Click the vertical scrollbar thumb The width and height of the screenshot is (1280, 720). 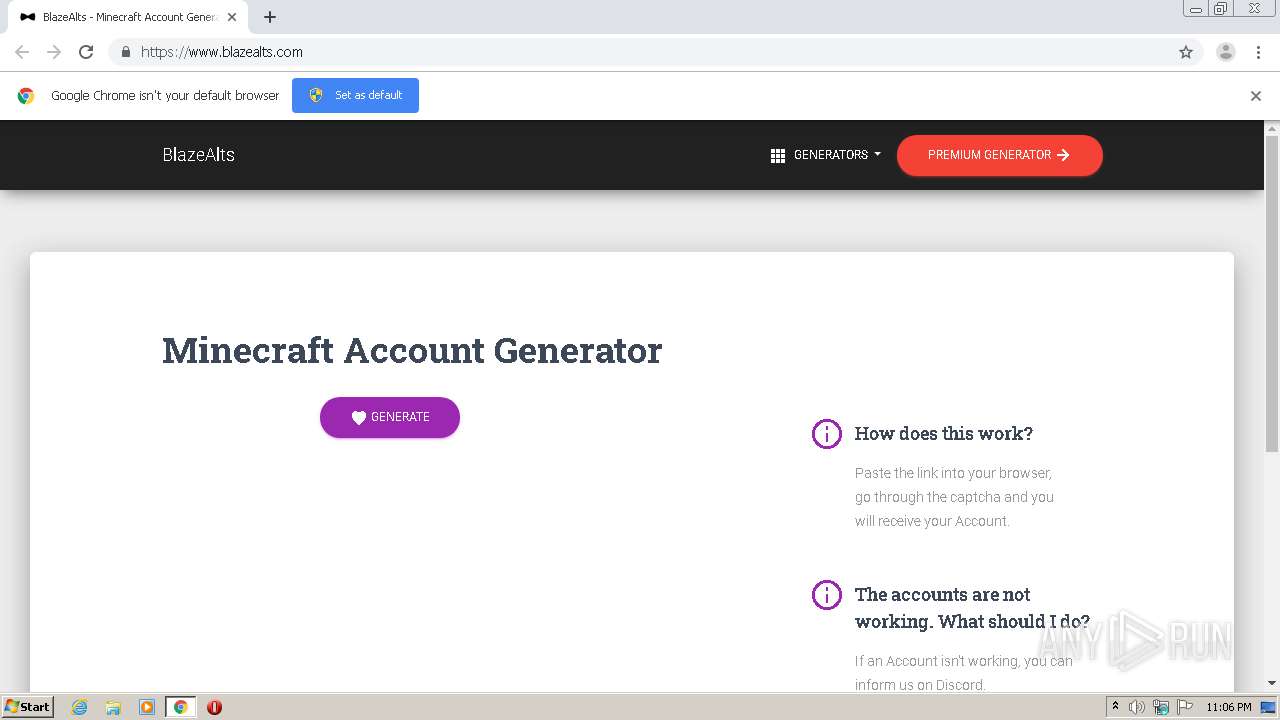click(1272, 293)
